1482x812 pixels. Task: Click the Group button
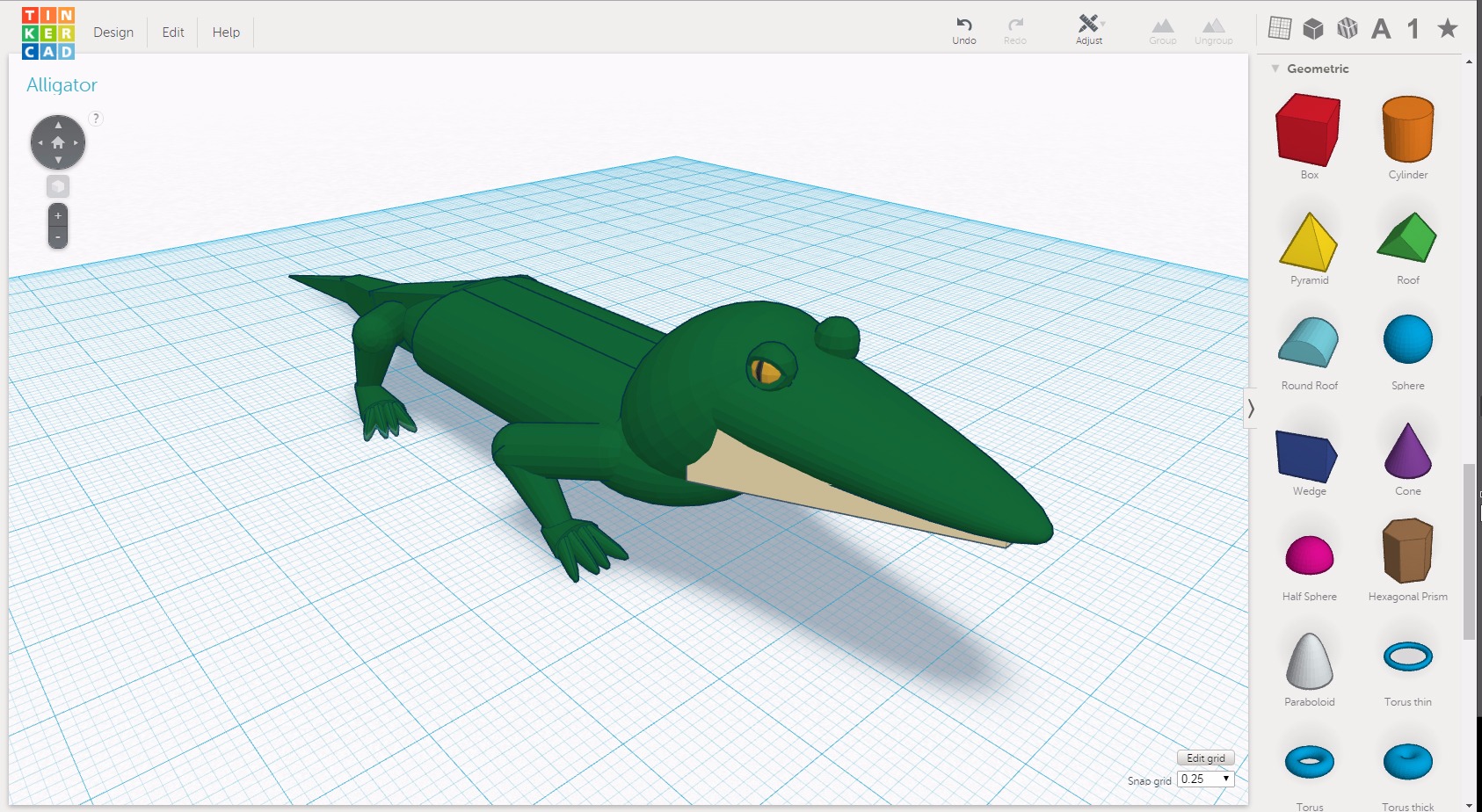click(x=1163, y=30)
